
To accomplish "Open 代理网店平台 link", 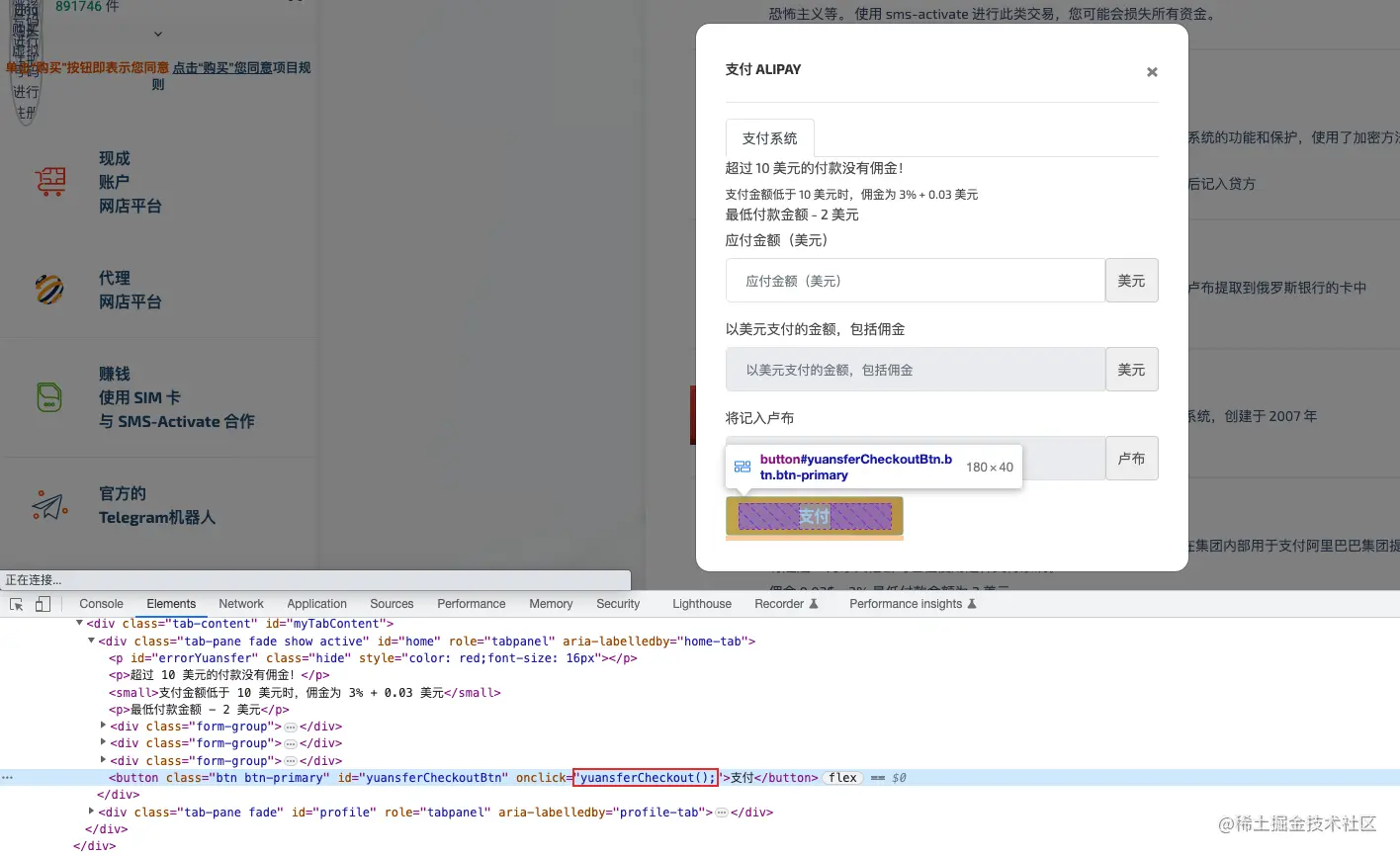I will (131, 290).
